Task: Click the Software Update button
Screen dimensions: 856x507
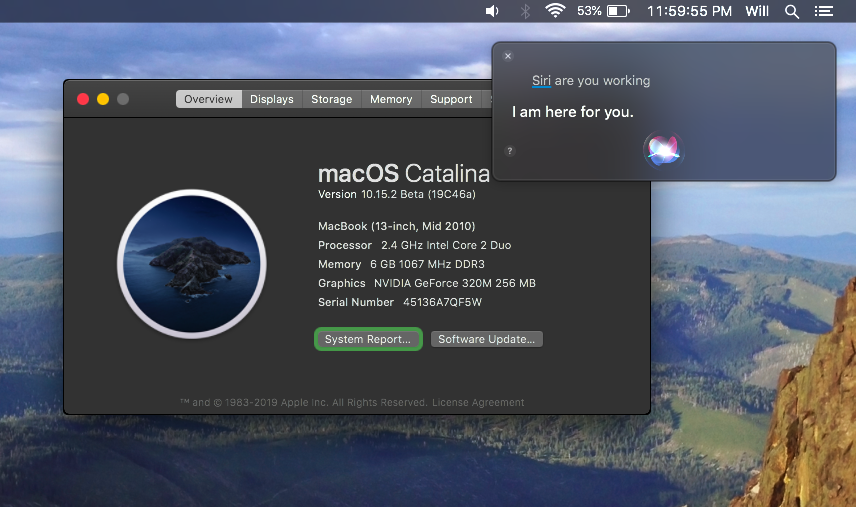Action: coord(486,339)
